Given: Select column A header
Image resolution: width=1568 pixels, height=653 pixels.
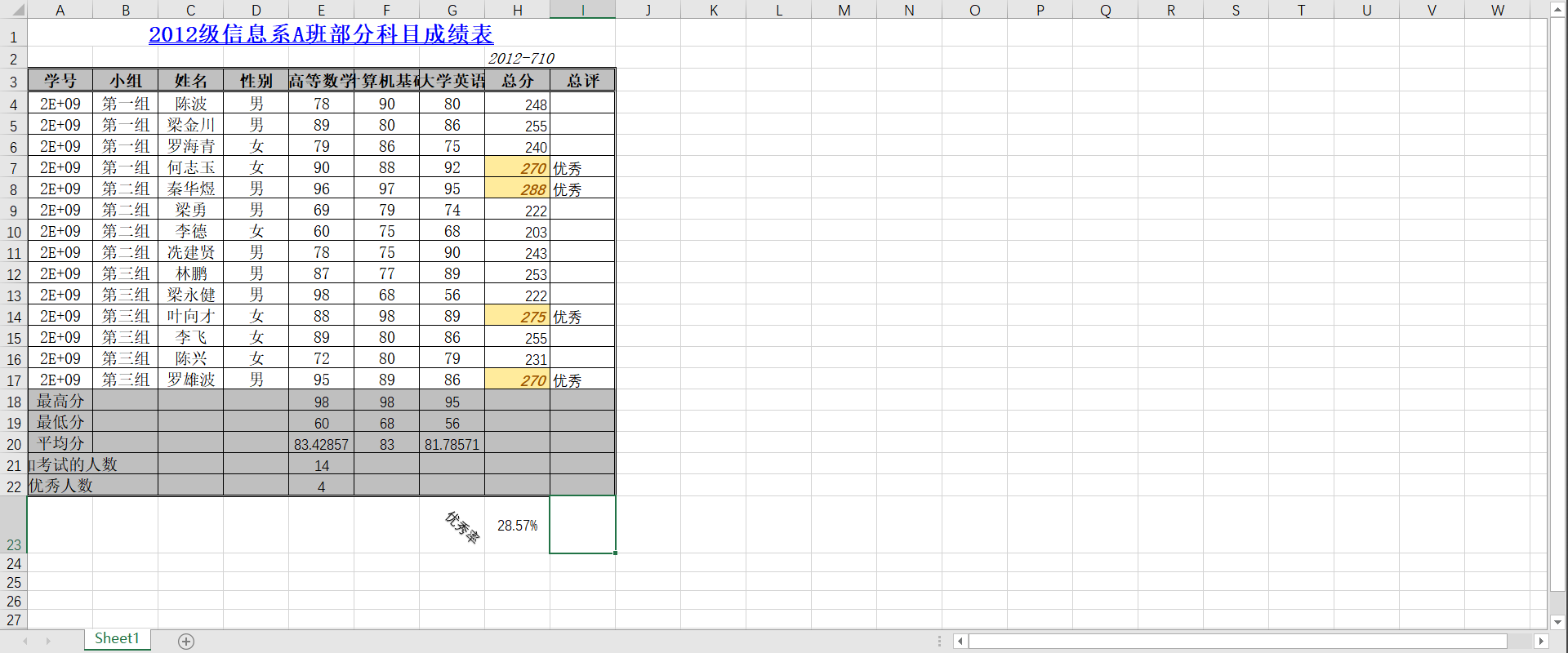Looking at the screenshot, I should click(60, 10).
